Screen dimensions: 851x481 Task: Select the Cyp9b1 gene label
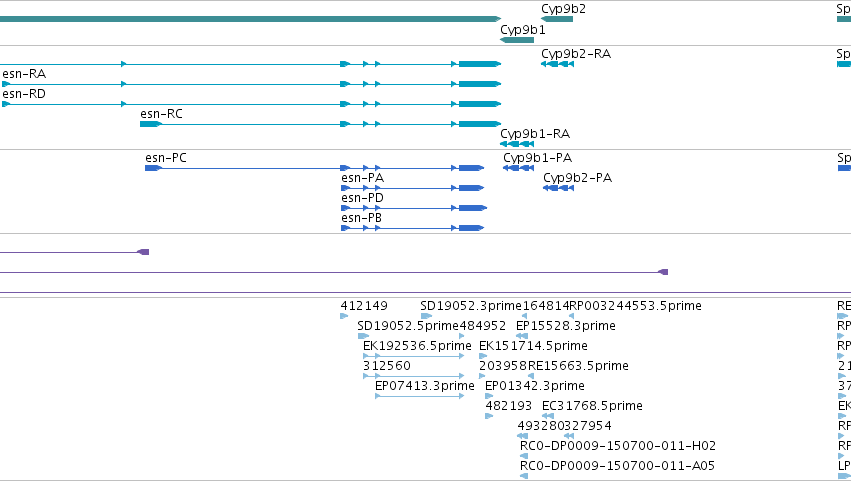pyautogui.click(x=523, y=30)
